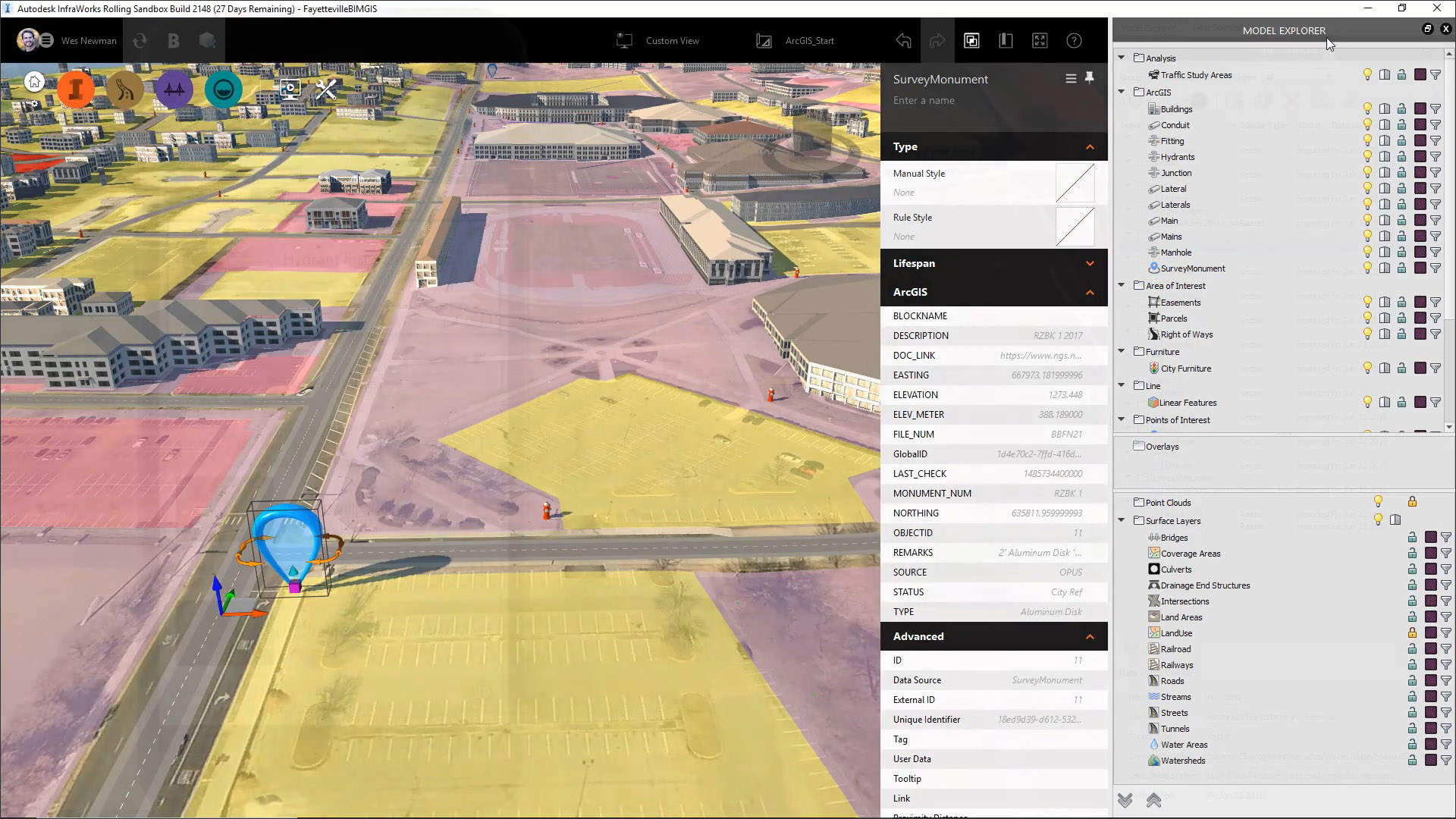This screenshot has width=1456, height=819.
Task: Click purple color swatch for Laterals layer
Action: point(1420,204)
